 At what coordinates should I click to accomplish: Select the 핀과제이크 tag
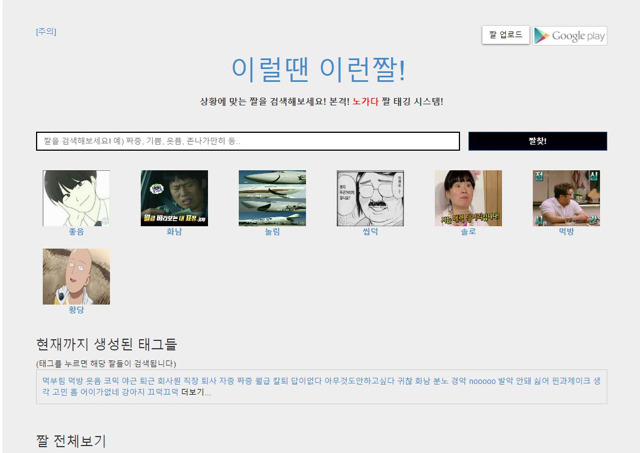[571, 381]
